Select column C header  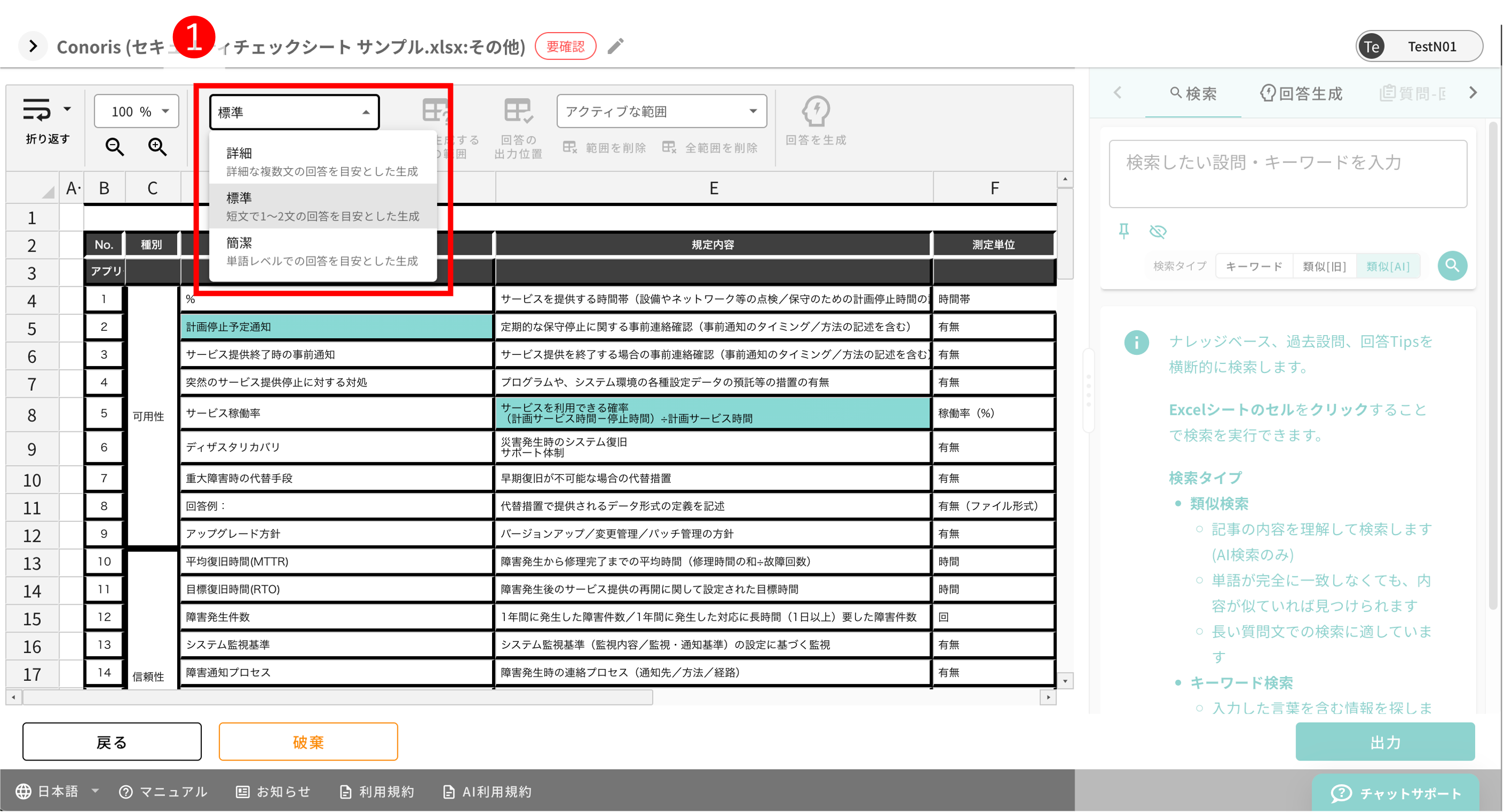(x=153, y=188)
